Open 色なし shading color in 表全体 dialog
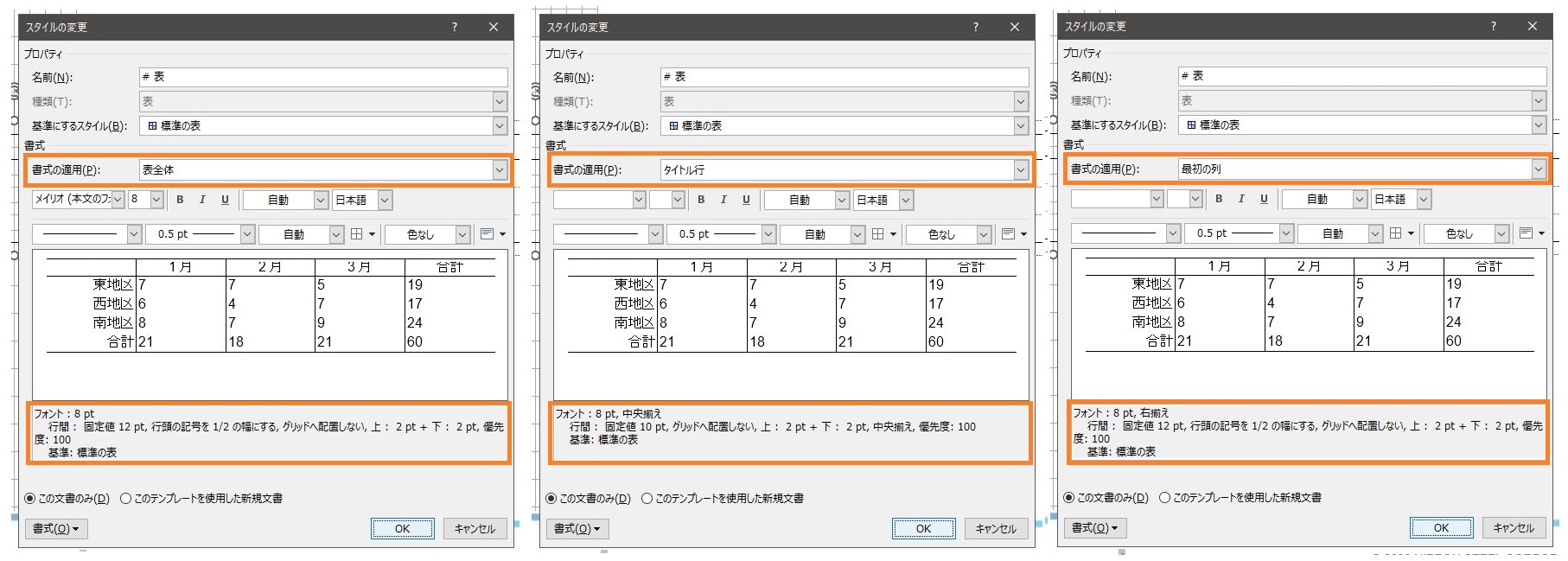The image size is (1568, 561). (x=429, y=234)
